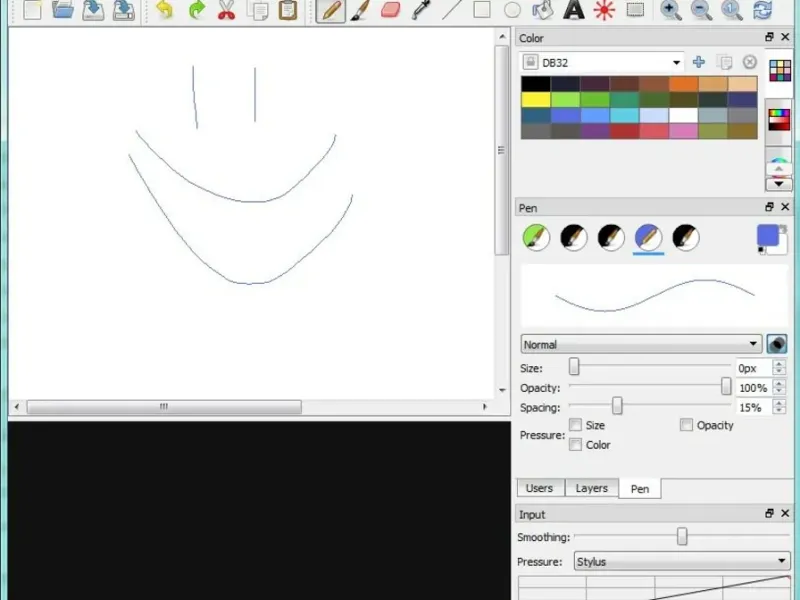Select the green brush preset slot

pos(536,237)
